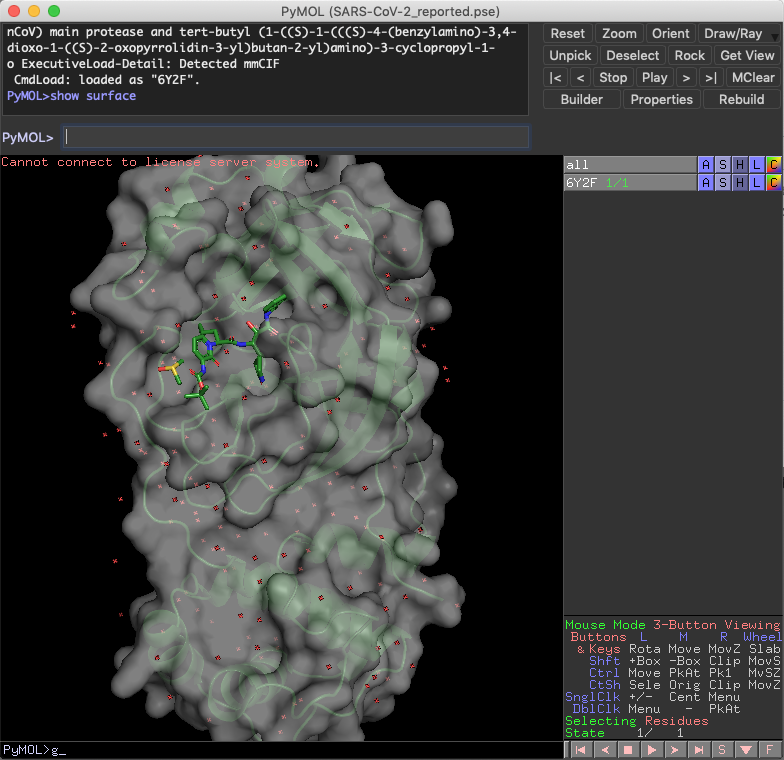
Task: Step back one frame with the < button
Action: (x=580, y=78)
